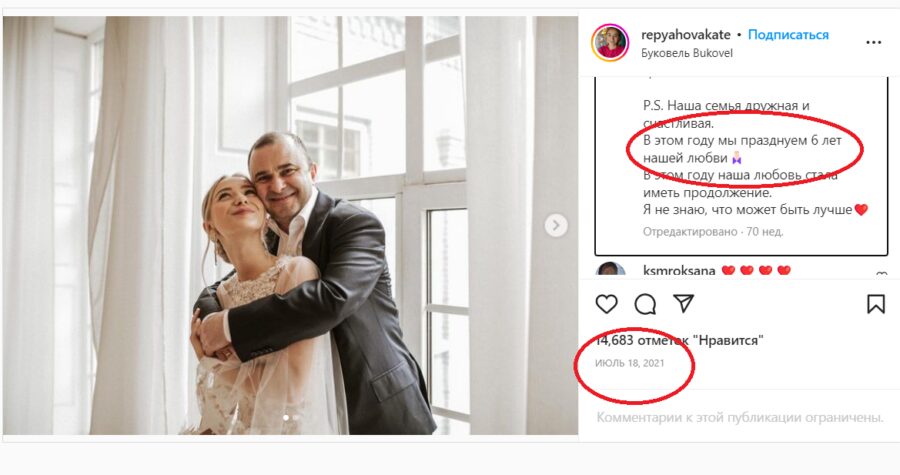Like ksmroksana's comment with the small heart
900x475 pixels.
pyautogui.click(x=882, y=275)
